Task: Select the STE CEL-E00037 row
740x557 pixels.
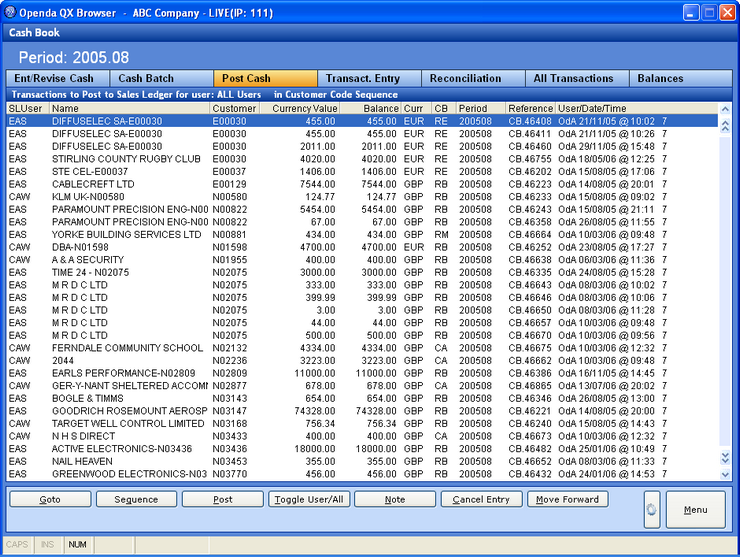Action: (362, 172)
